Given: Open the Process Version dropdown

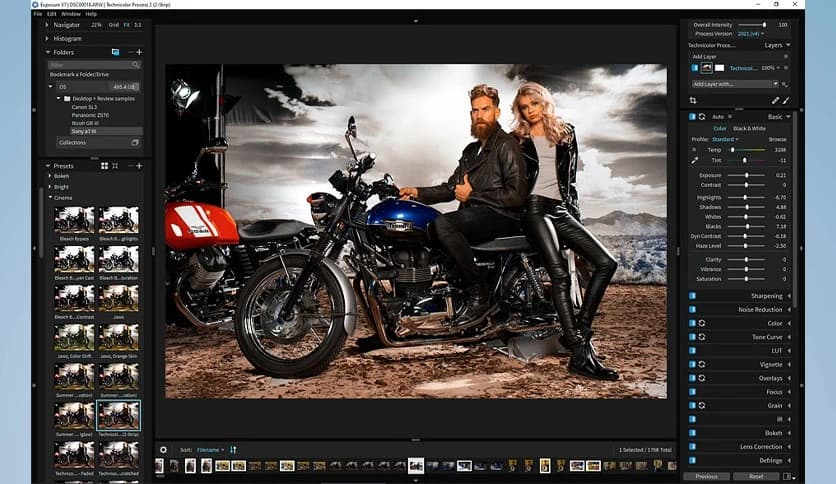Looking at the screenshot, I should (751, 34).
